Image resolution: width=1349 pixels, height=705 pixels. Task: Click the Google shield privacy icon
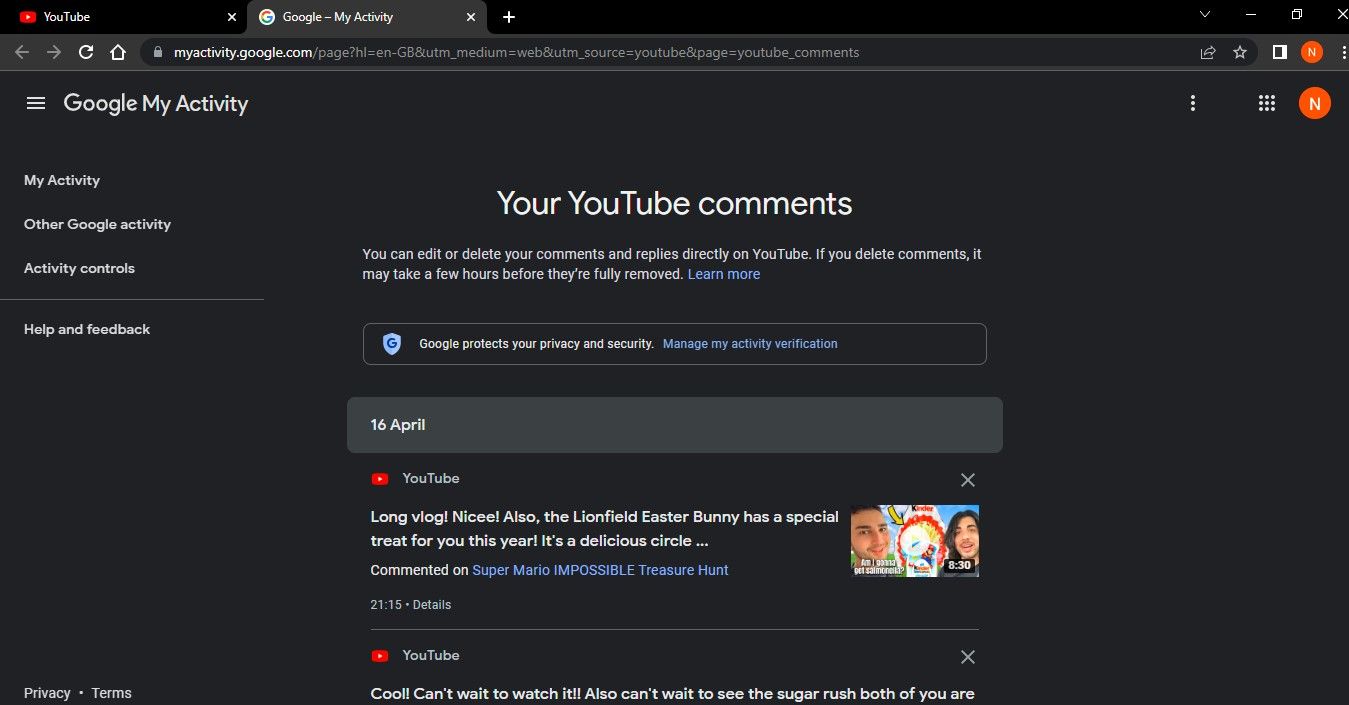[x=392, y=344]
